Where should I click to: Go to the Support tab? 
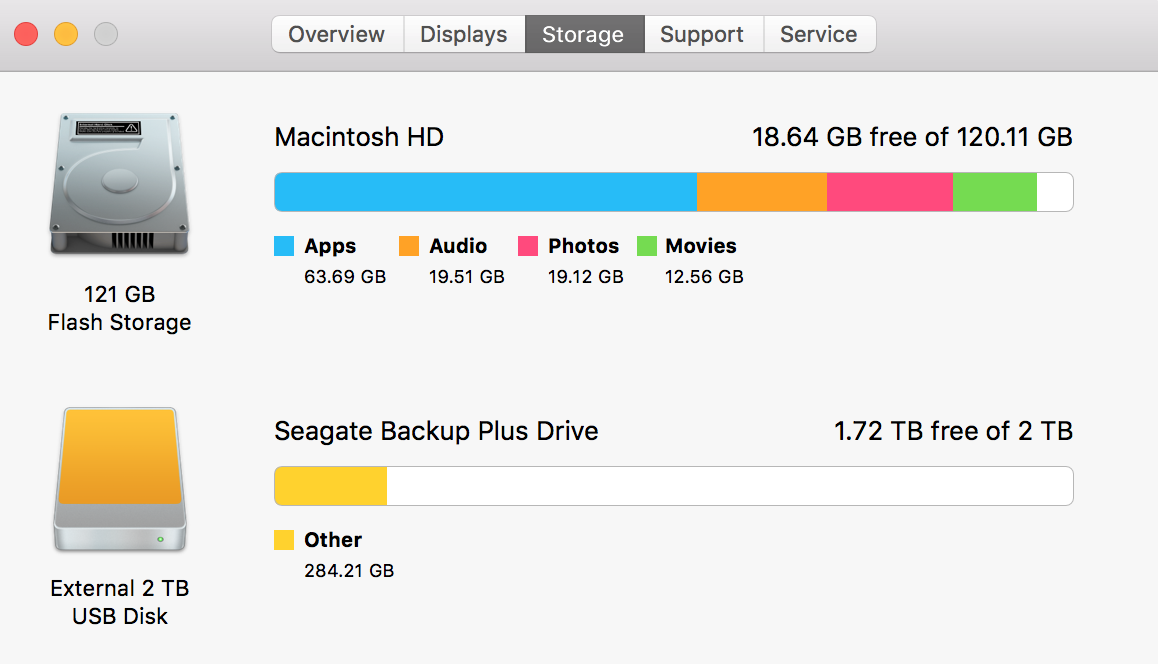(703, 34)
